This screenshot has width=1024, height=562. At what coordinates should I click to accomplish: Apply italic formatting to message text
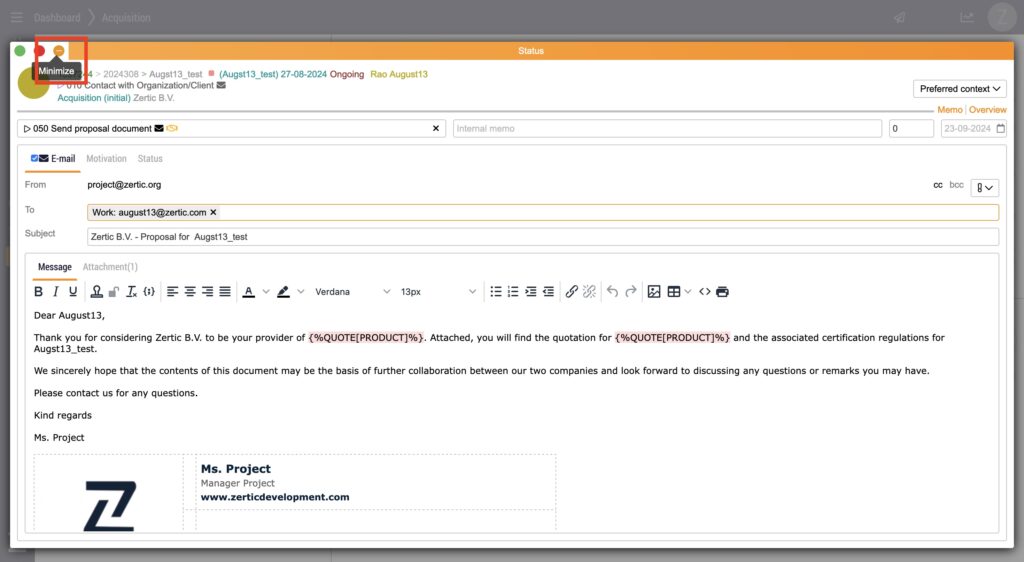tap(56, 292)
